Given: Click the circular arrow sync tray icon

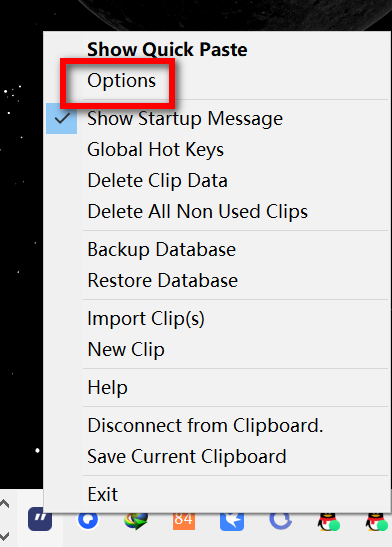Looking at the screenshot, I should click(x=280, y=521).
